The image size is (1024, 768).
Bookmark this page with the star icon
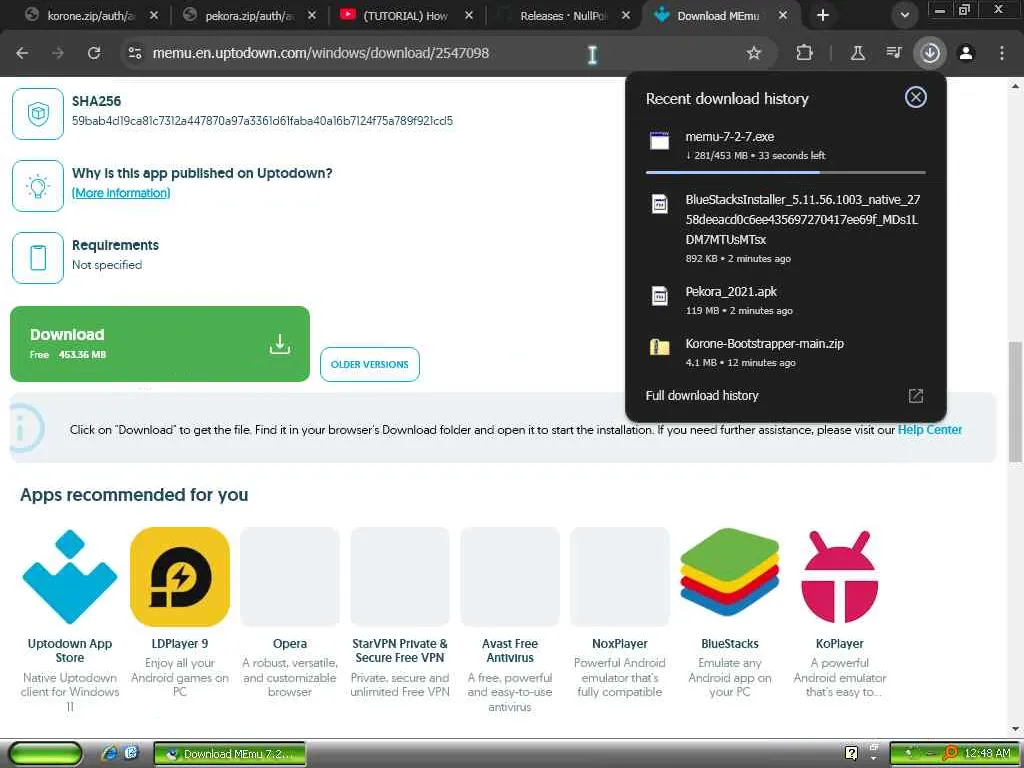754,54
